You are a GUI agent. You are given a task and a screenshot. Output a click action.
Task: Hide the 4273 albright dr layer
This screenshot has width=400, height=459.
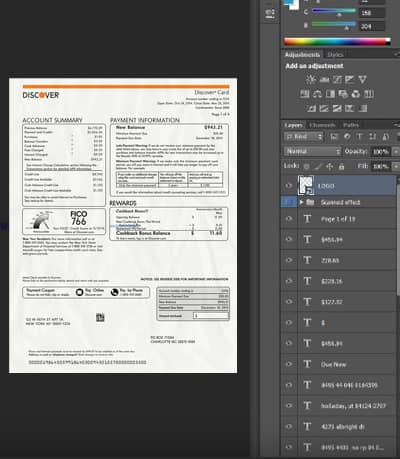coord(289,426)
